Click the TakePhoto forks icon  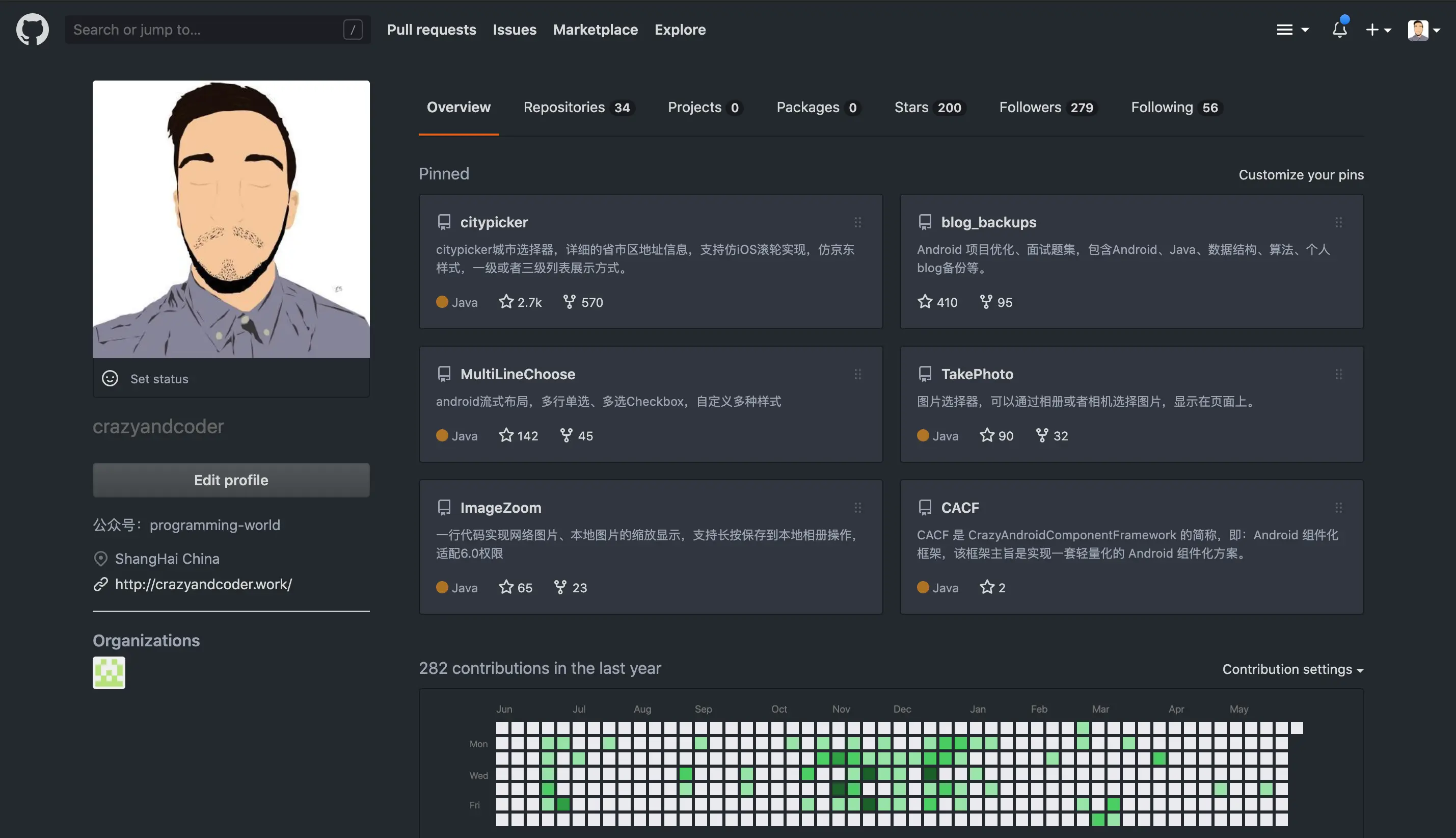[1041, 435]
